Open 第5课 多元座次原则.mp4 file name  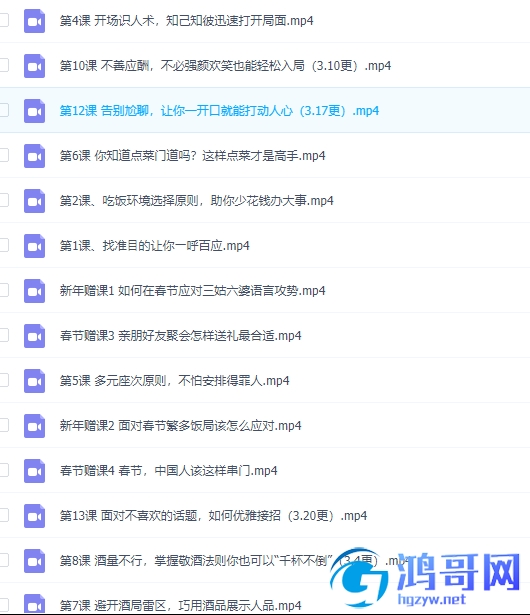[175, 380]
